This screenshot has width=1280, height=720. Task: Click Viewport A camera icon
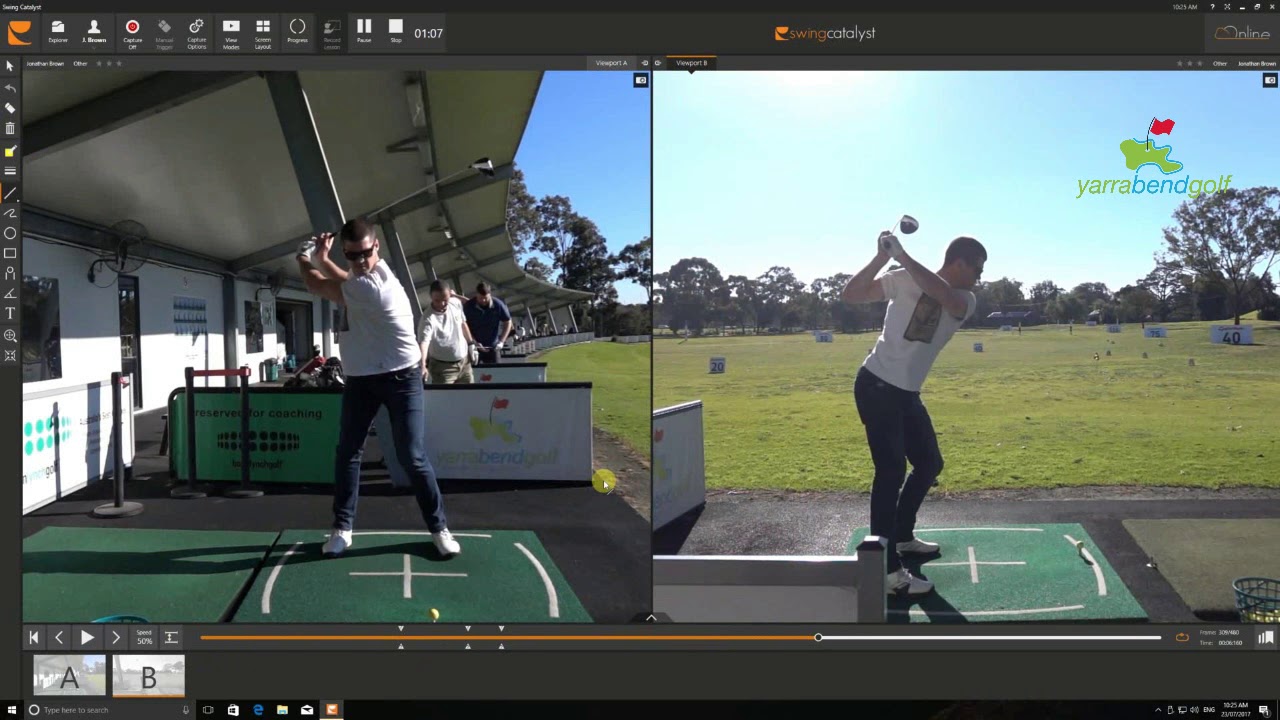tap(641, 80)
